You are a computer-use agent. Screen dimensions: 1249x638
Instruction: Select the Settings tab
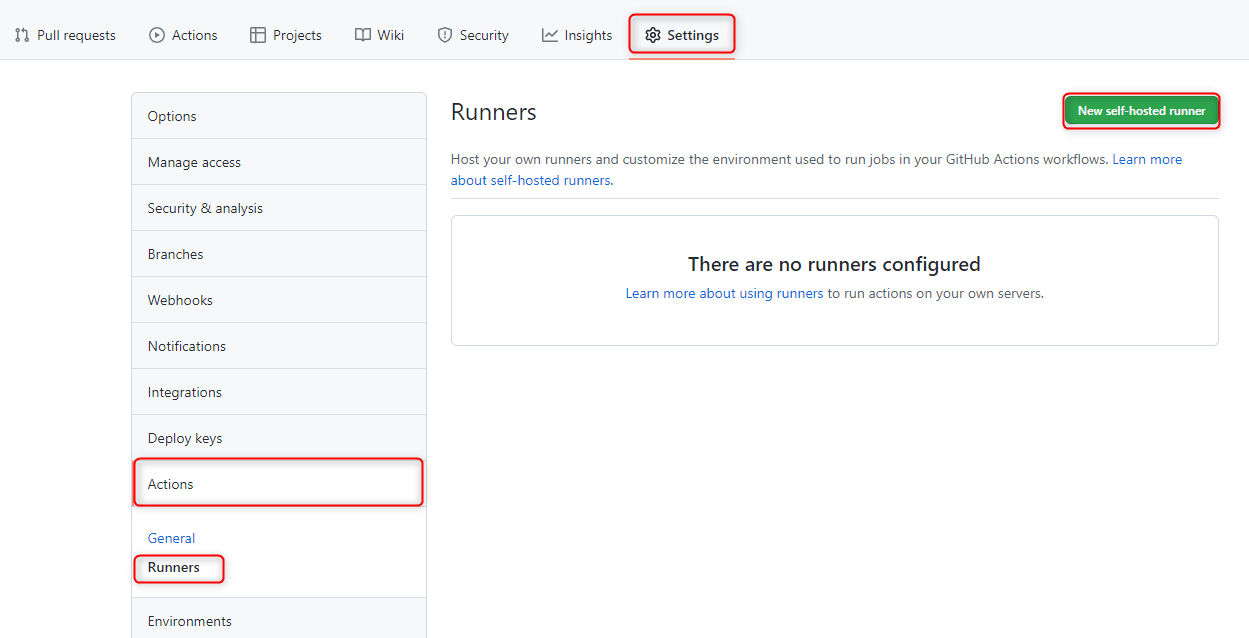pos(682,35)
